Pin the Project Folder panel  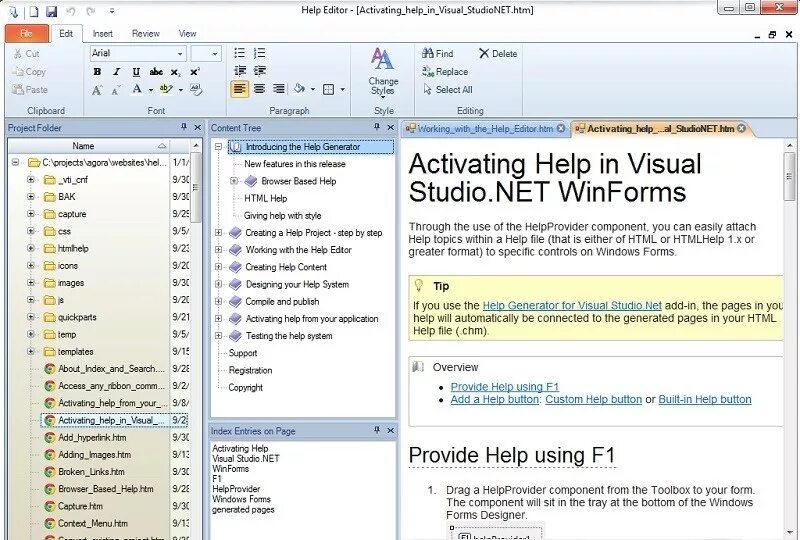[184, 127]
